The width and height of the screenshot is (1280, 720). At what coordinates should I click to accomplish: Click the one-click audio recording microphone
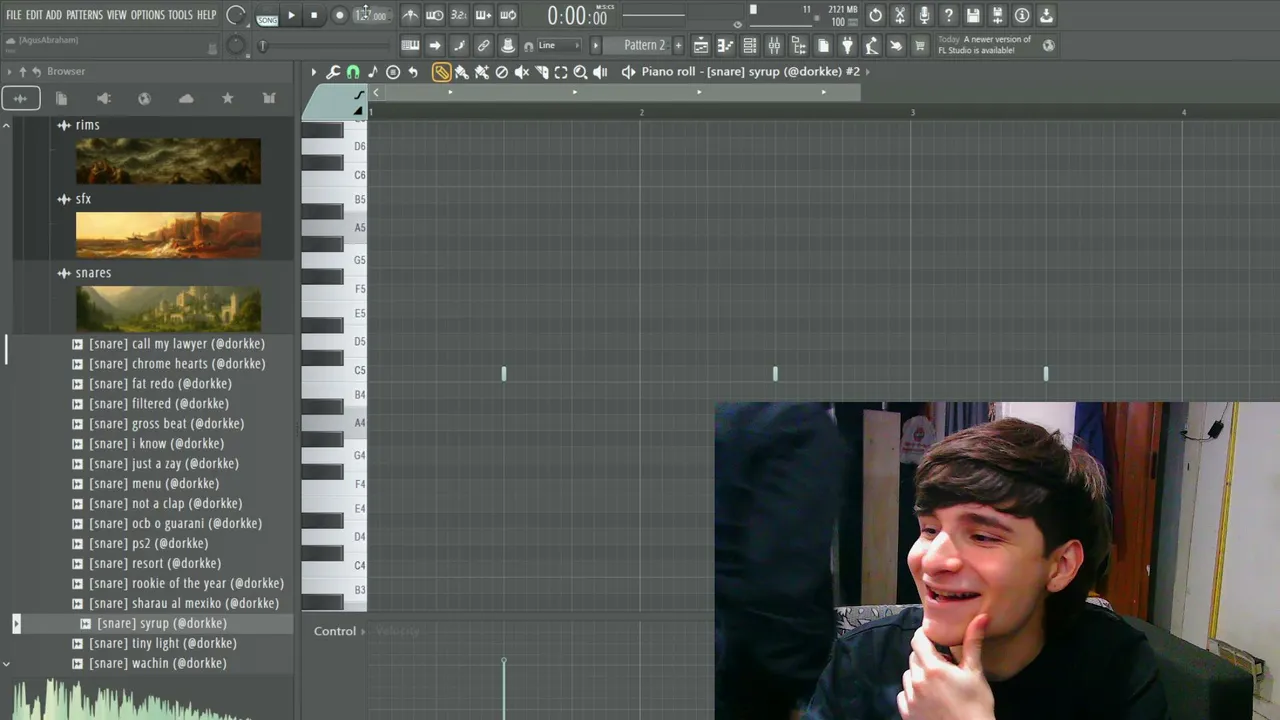pos(924,15)
